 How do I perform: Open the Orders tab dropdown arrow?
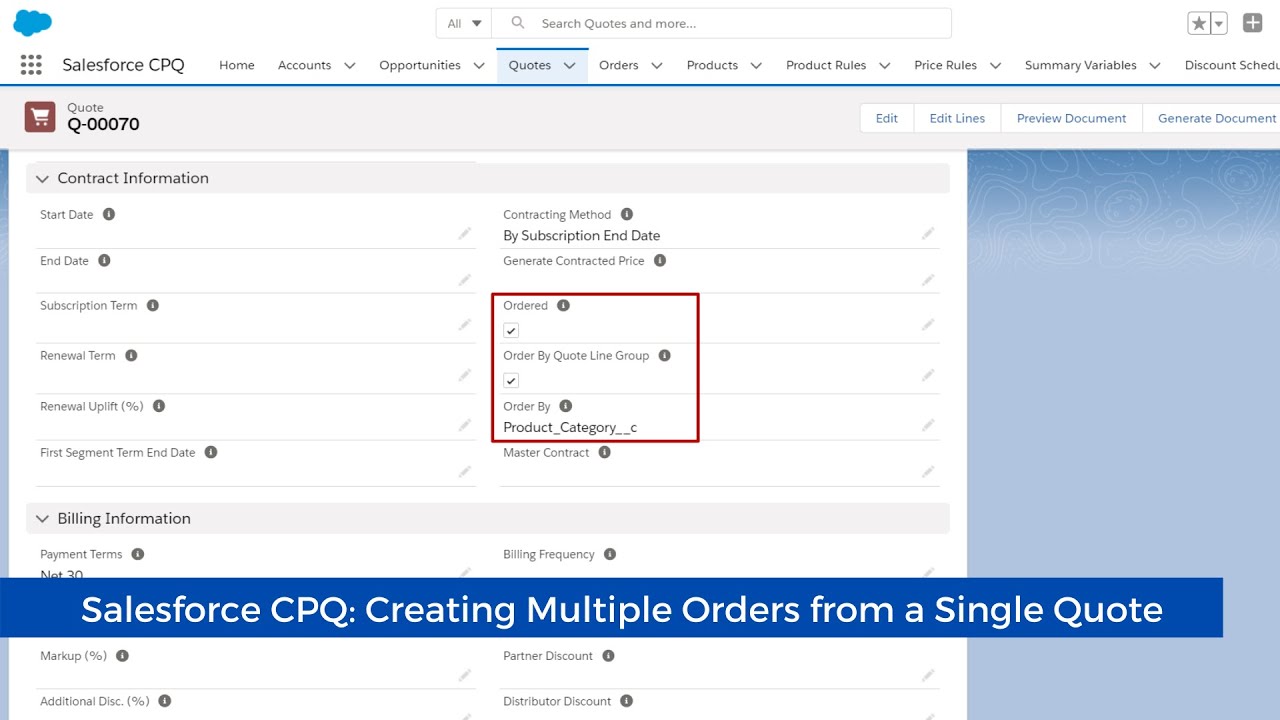[x=657, y=65]
